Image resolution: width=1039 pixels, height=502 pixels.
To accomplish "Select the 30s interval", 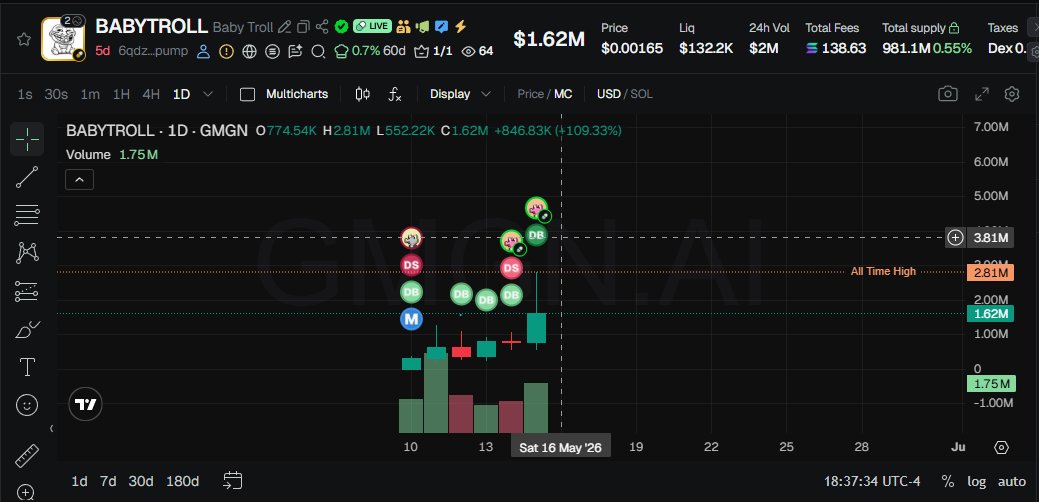I will point(56,94).
